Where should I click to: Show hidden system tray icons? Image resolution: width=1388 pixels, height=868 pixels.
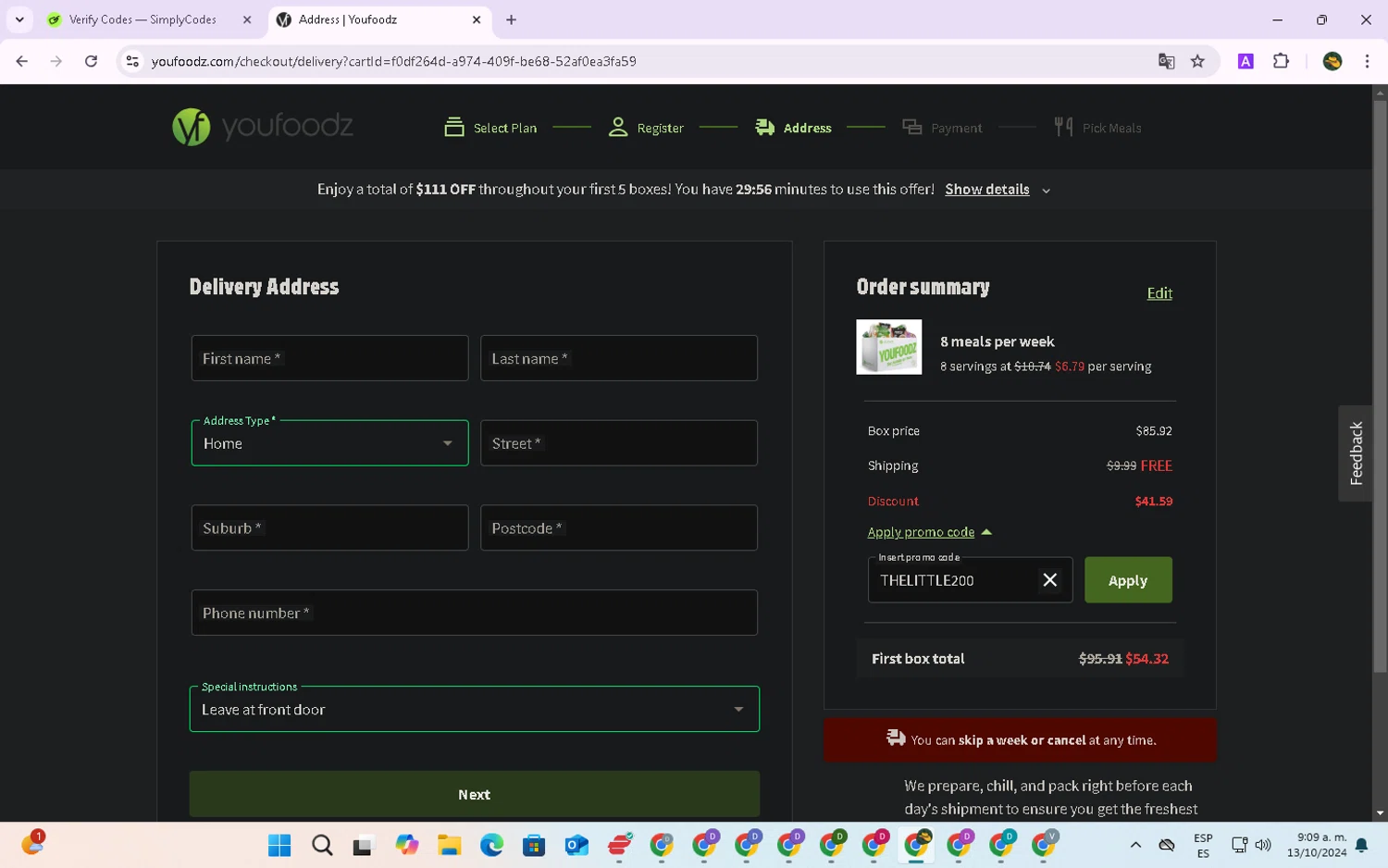(1135, 845)
